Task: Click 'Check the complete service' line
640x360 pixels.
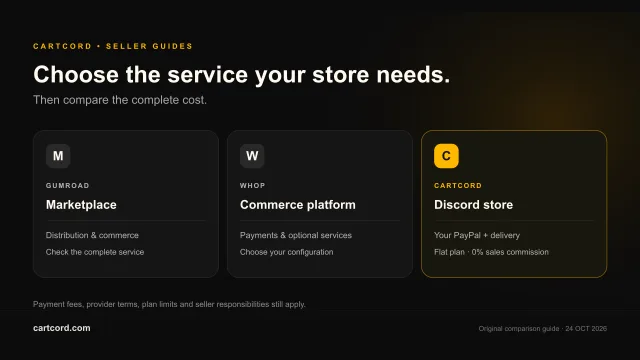Action: [x=95, y=252]
